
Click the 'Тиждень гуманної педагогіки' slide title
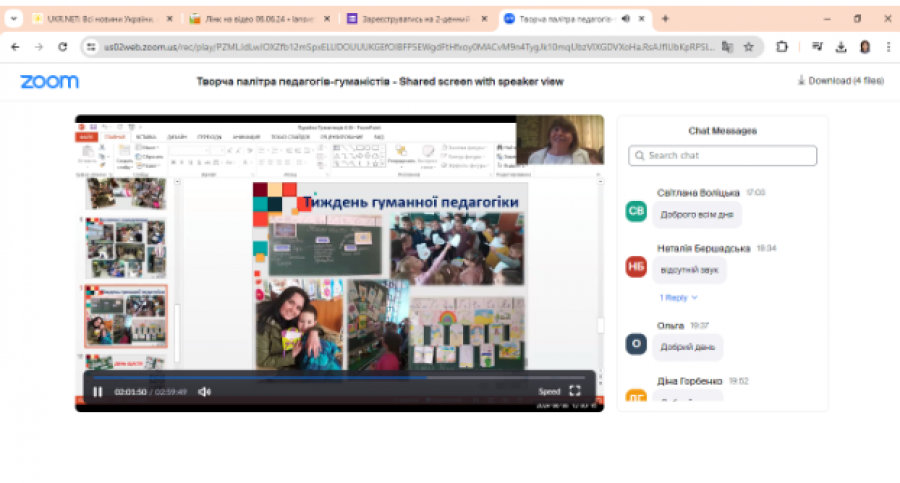(411, 202)
